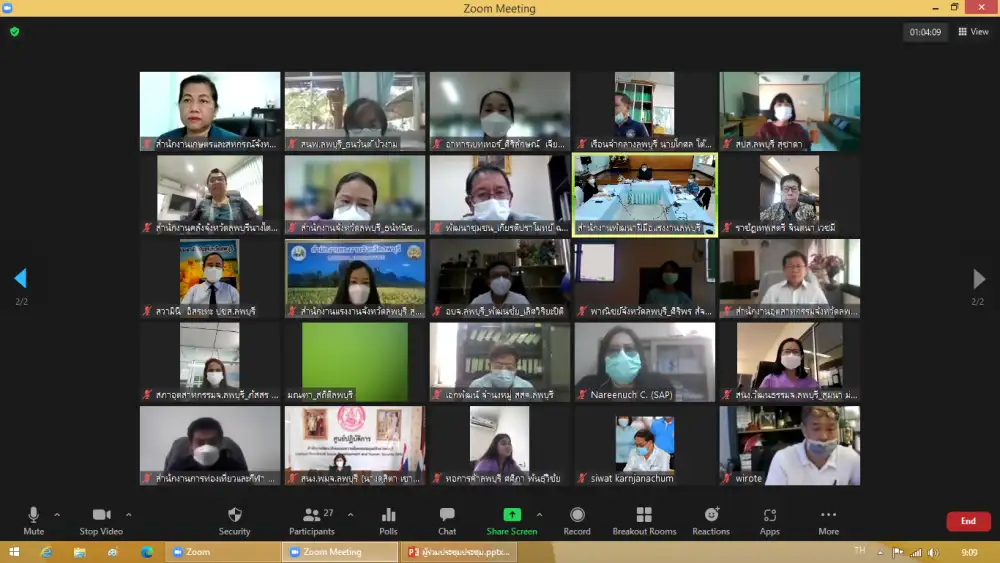Screen dimensions: 1000x563
Task: Mute the microphone
Action: coord(33,520)
